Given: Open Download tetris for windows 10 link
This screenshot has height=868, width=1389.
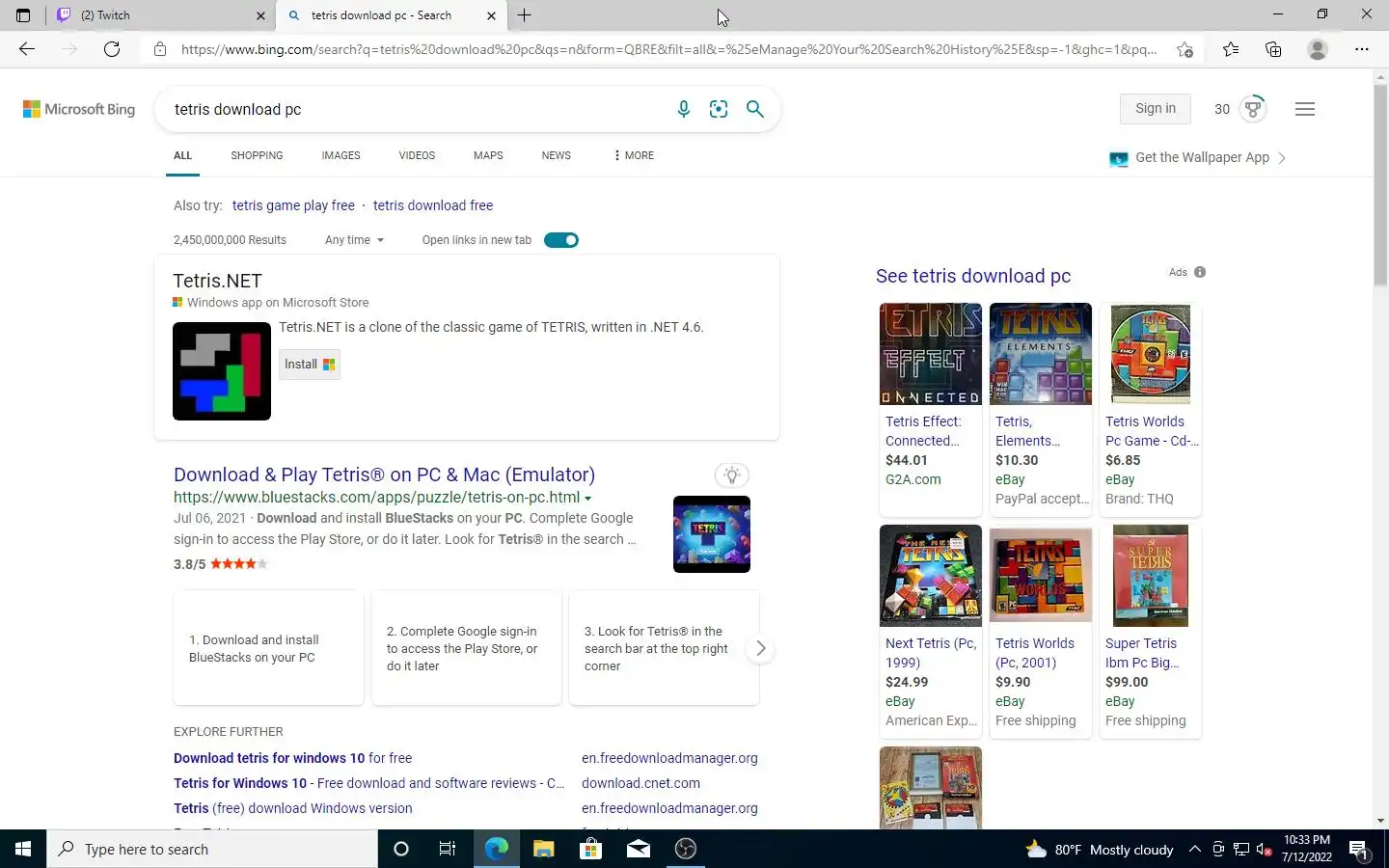Looking at the screenshot, I should (x=292, y=758).
